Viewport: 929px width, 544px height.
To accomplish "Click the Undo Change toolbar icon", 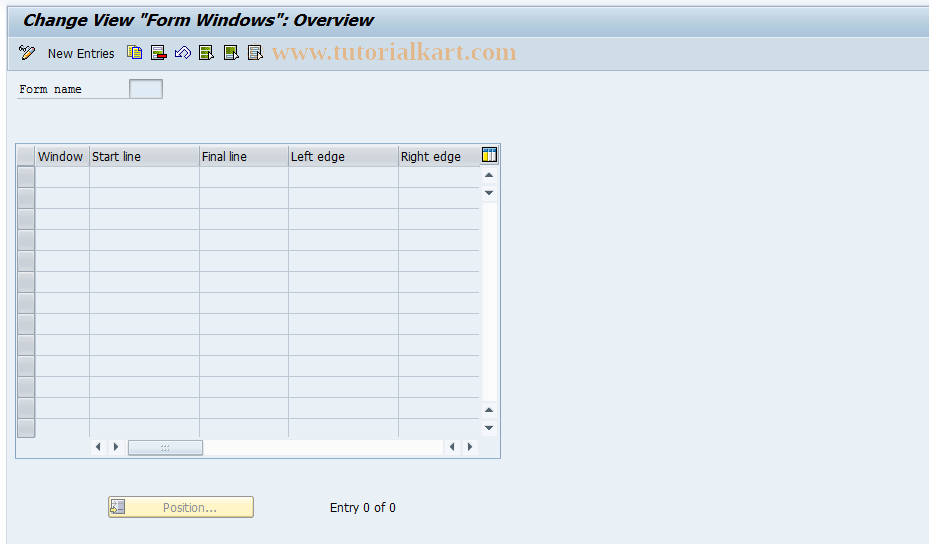I will pyautogui.click(x=182, y=53).
